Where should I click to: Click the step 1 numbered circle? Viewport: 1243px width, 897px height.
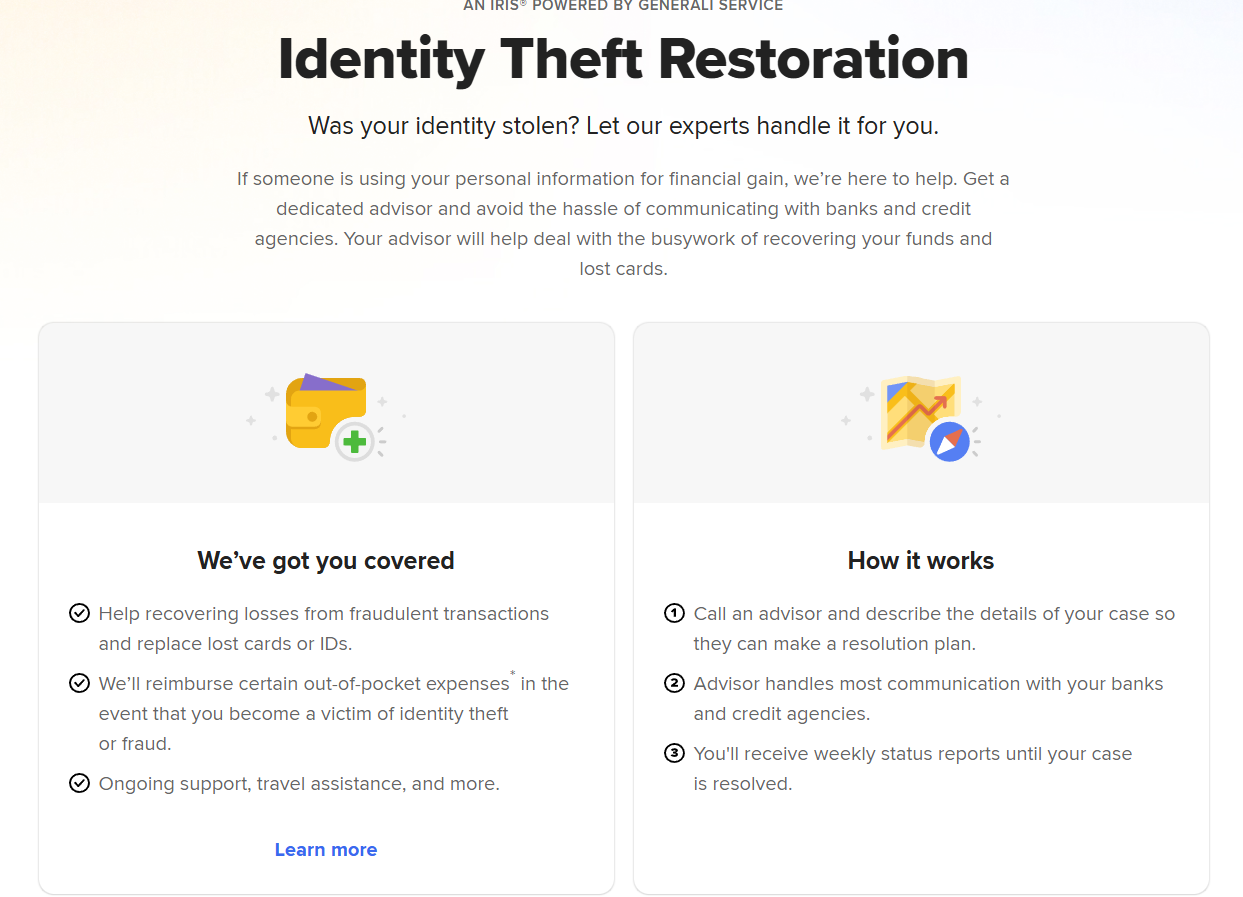coord(674,613)
